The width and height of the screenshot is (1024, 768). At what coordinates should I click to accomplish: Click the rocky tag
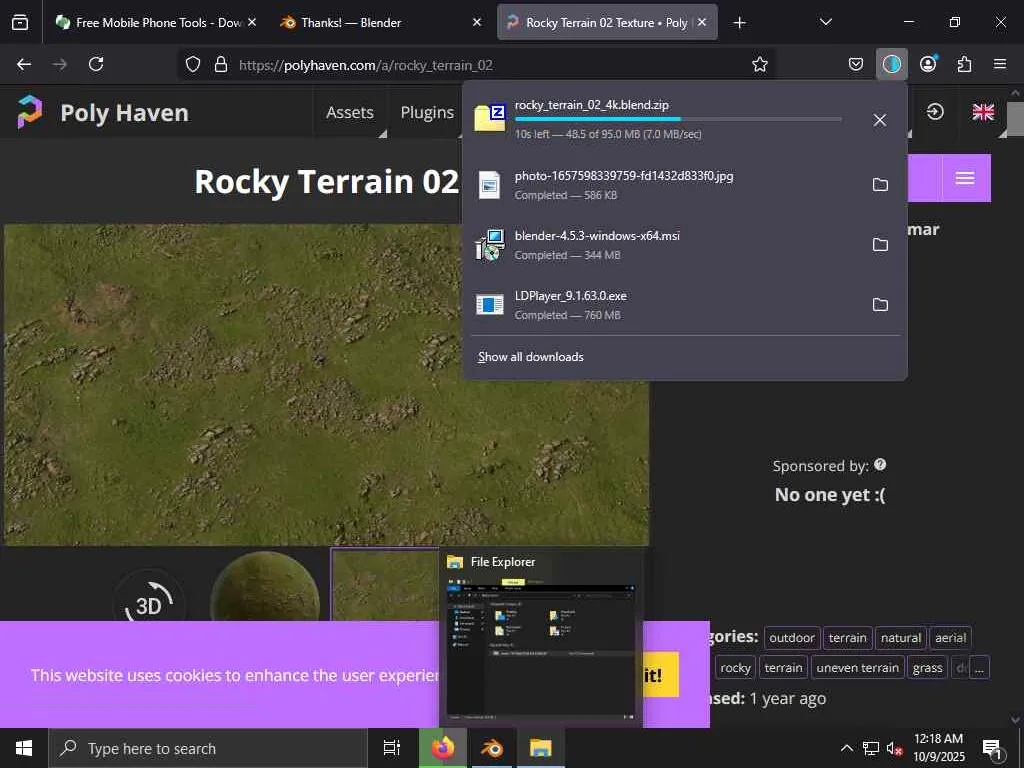(x=735, y=668)
